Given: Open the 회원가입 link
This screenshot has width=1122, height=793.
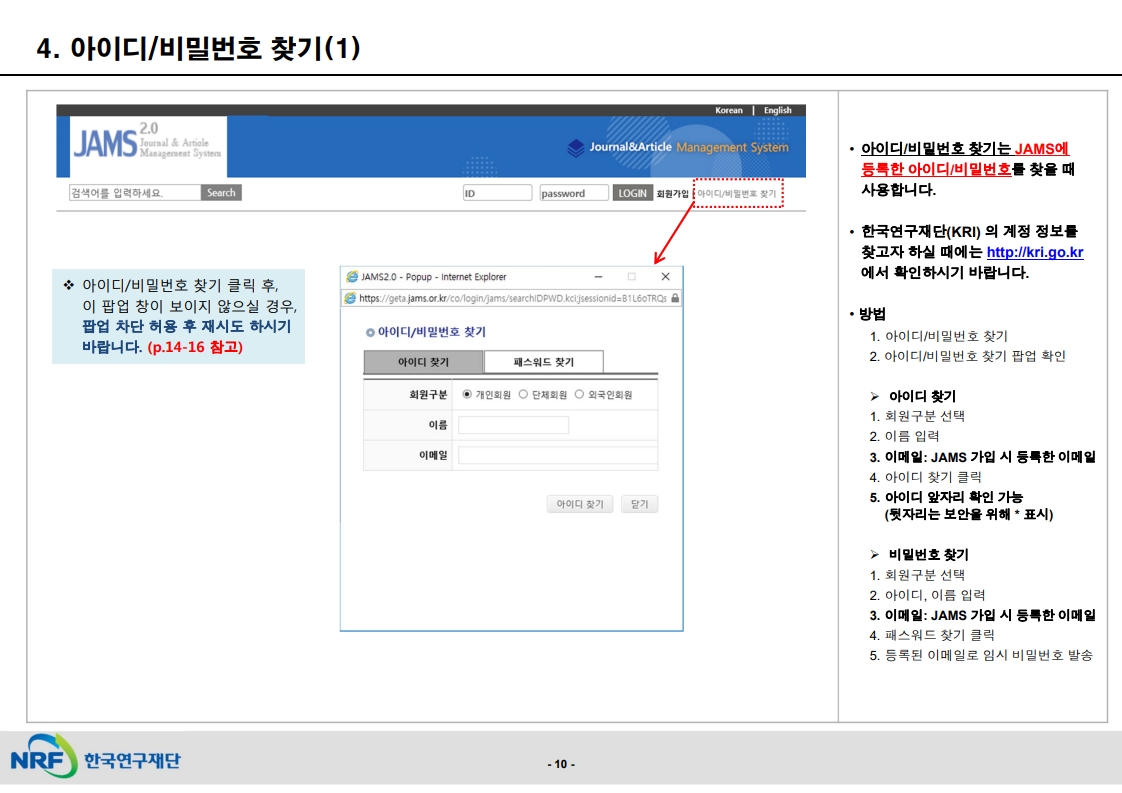Looking at the screenshot, I should [673, 194].
